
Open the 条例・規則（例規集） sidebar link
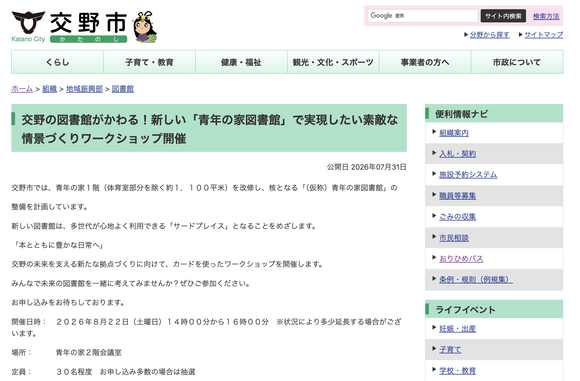[x=476, y=279]
